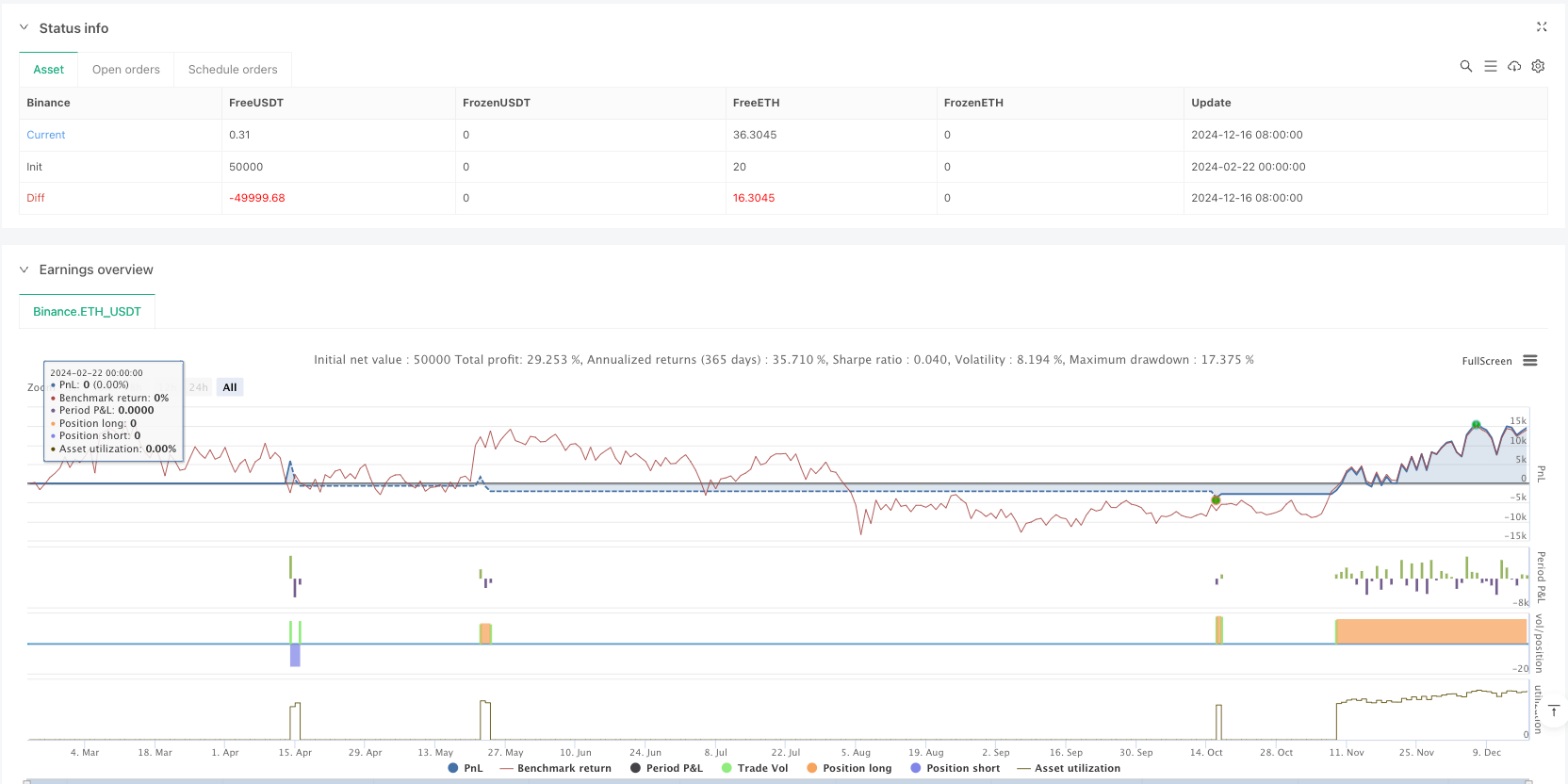This screenshot has width=1568, height=784.
Task: Select the Binance.ETH_USDT tab
Action: [x=87, y=312]
